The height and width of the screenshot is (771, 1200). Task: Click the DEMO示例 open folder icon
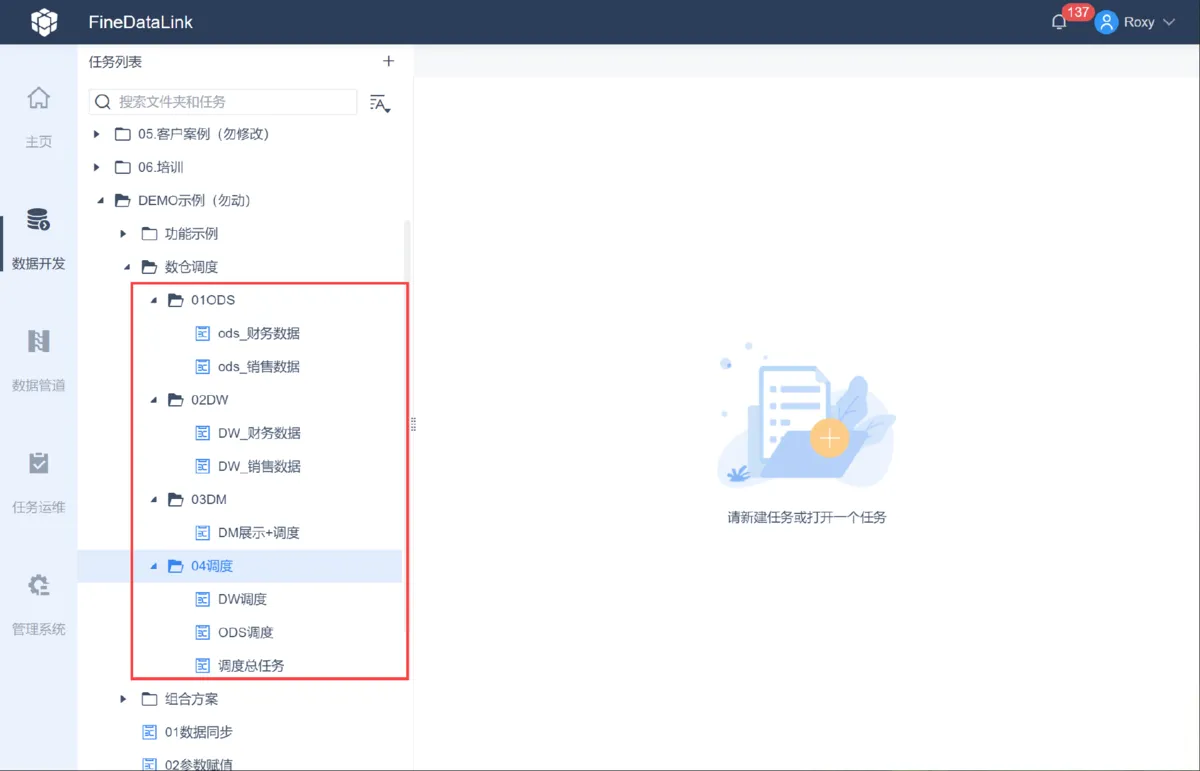pyautogui.click(x=123, y=201)
